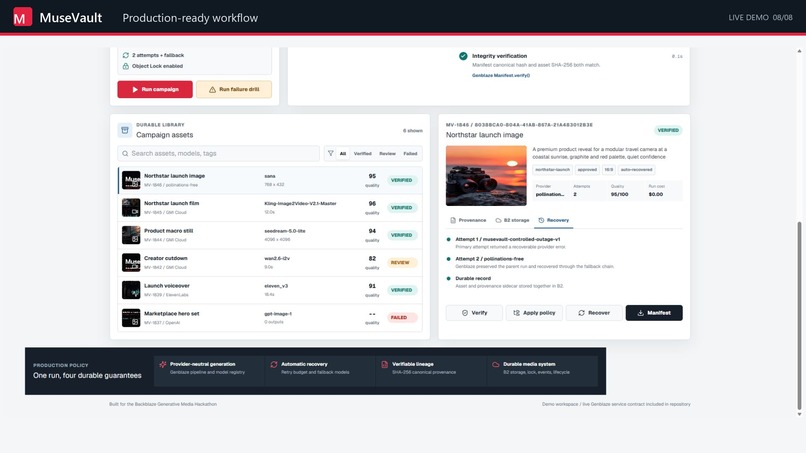Select the Northstar launch image asset title
Screen dimensions: 806x453
[174, 176]
